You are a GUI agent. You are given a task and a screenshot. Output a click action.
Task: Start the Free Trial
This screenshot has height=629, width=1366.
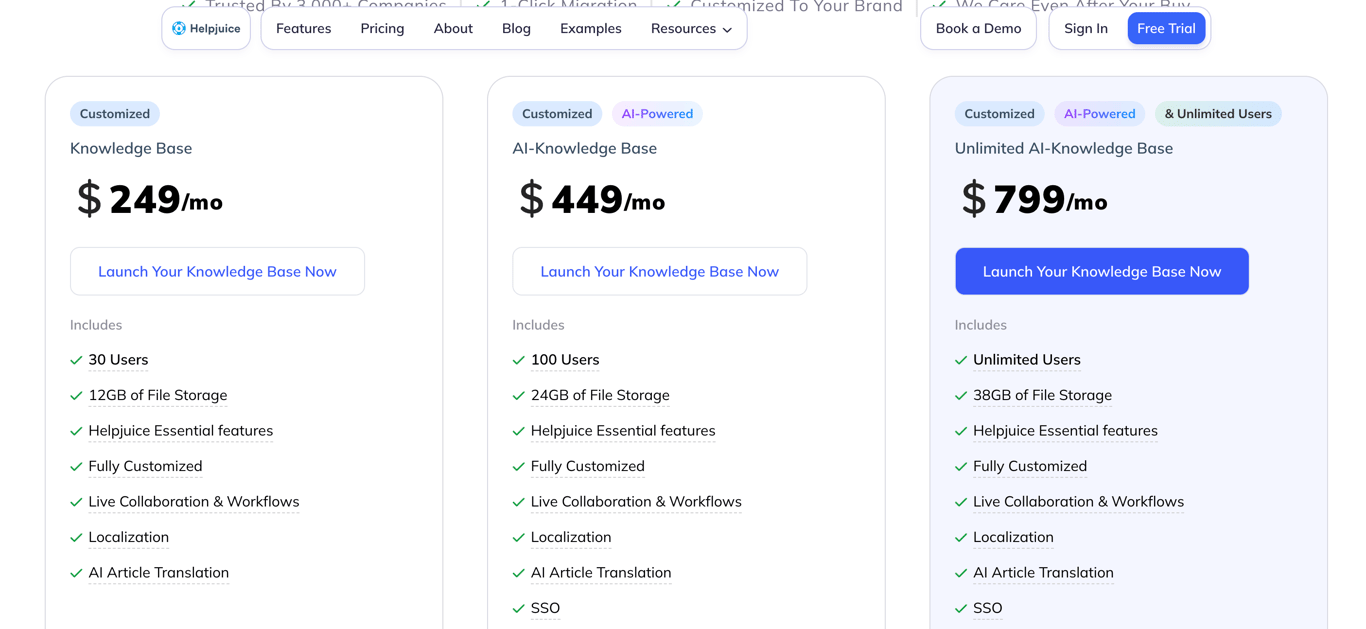pyautogui.click(x=1166, y=29)
